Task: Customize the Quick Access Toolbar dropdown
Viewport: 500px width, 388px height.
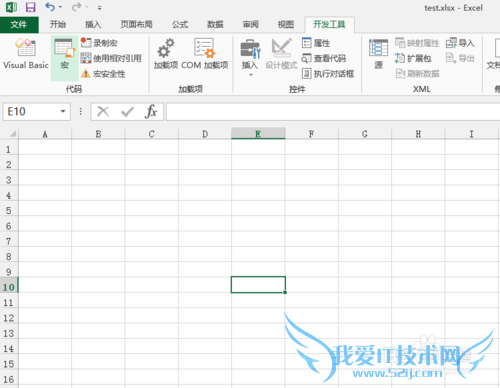Action: tap(99, 7)
